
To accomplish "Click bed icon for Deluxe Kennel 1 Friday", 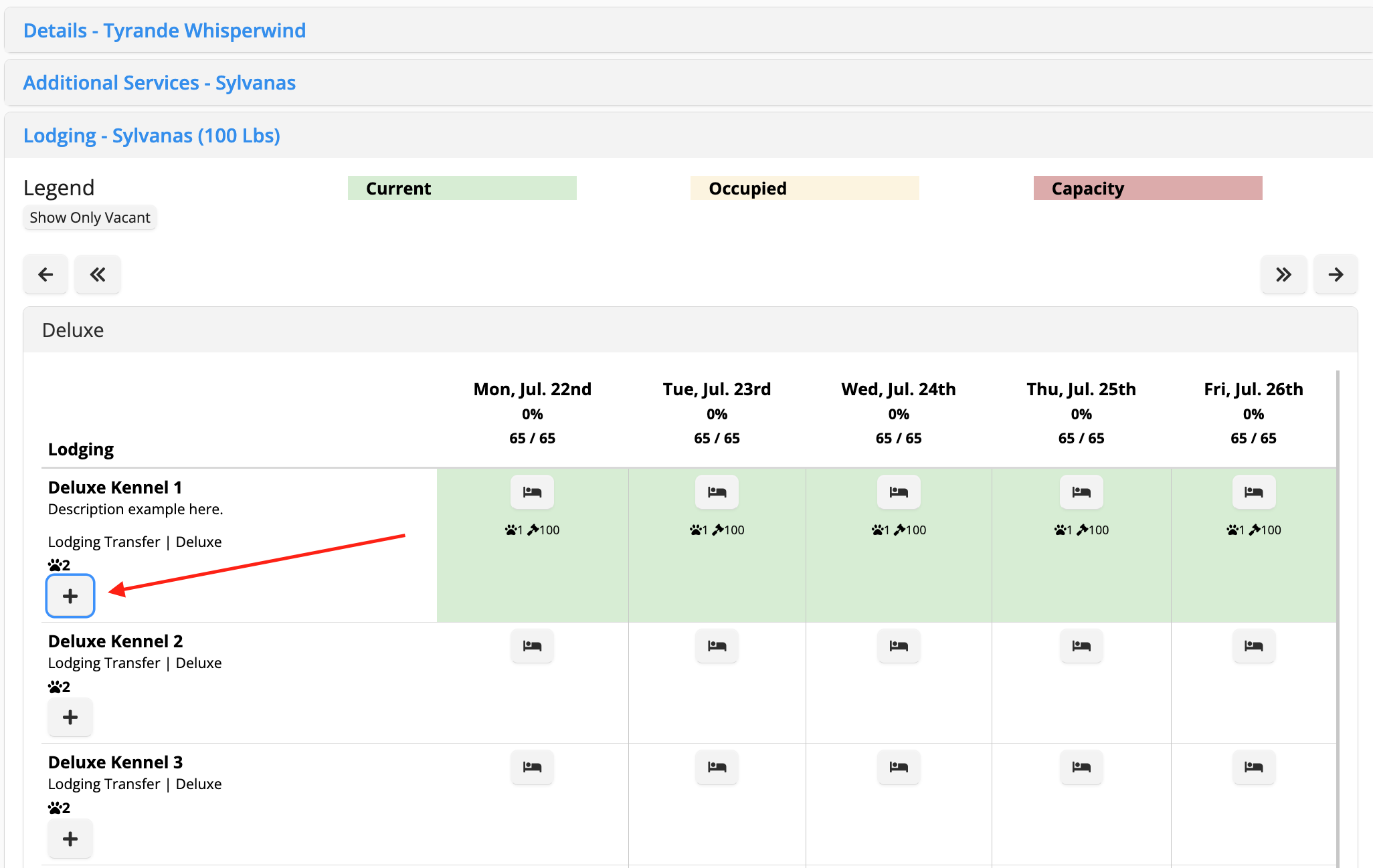I will [1254, 492].
